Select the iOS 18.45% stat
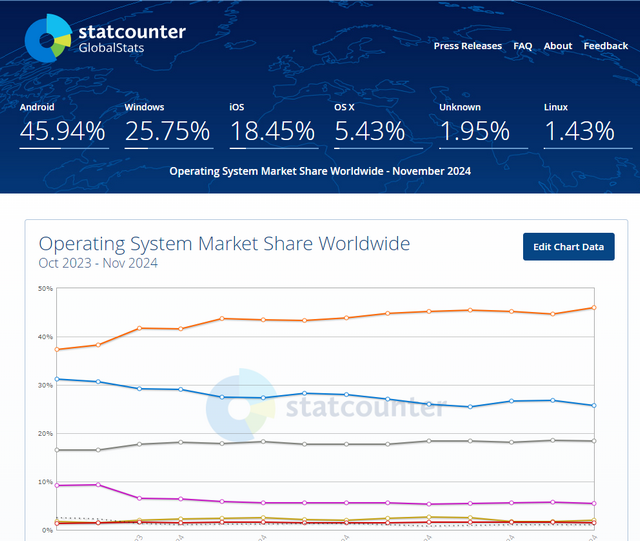The width and height of the screenshot is (640, 541). (x=274, y=125)
